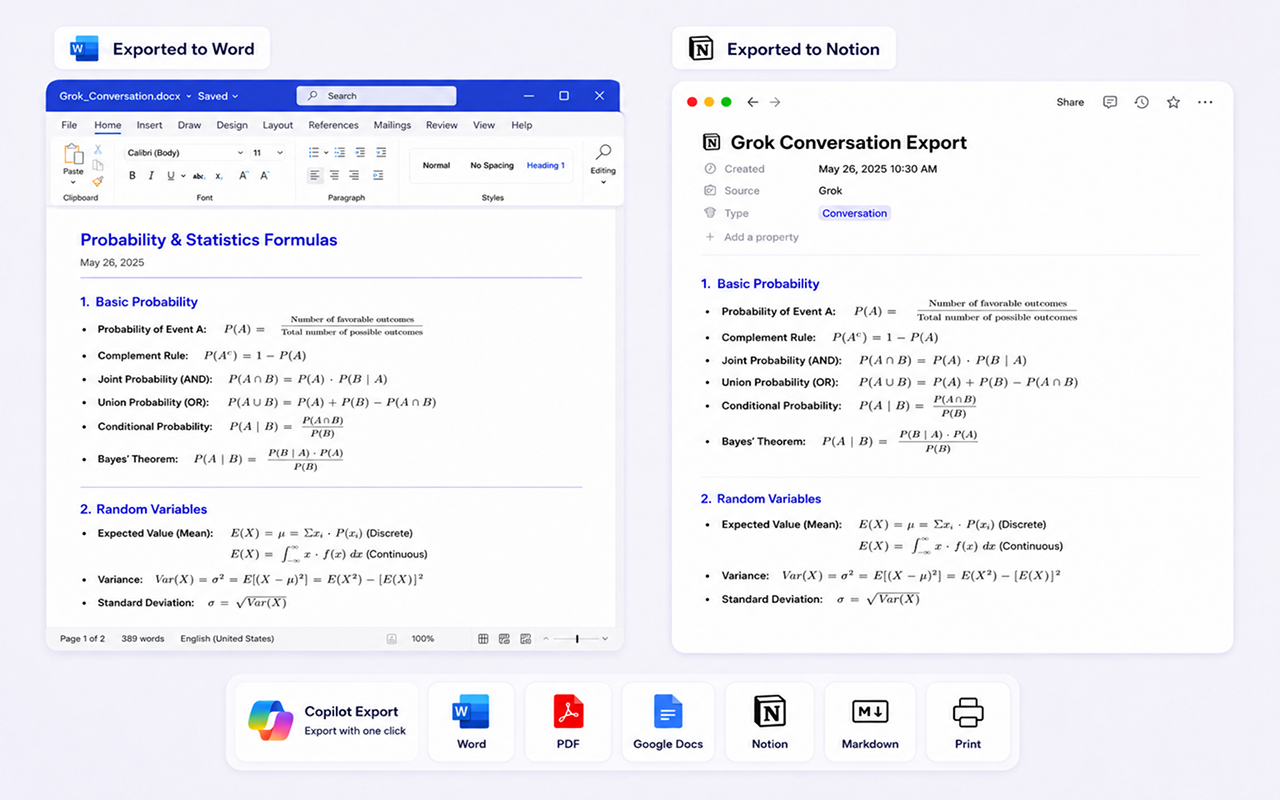
Task: Toggle strikethrough formatting in Word
Action: [x=198, y=176]
